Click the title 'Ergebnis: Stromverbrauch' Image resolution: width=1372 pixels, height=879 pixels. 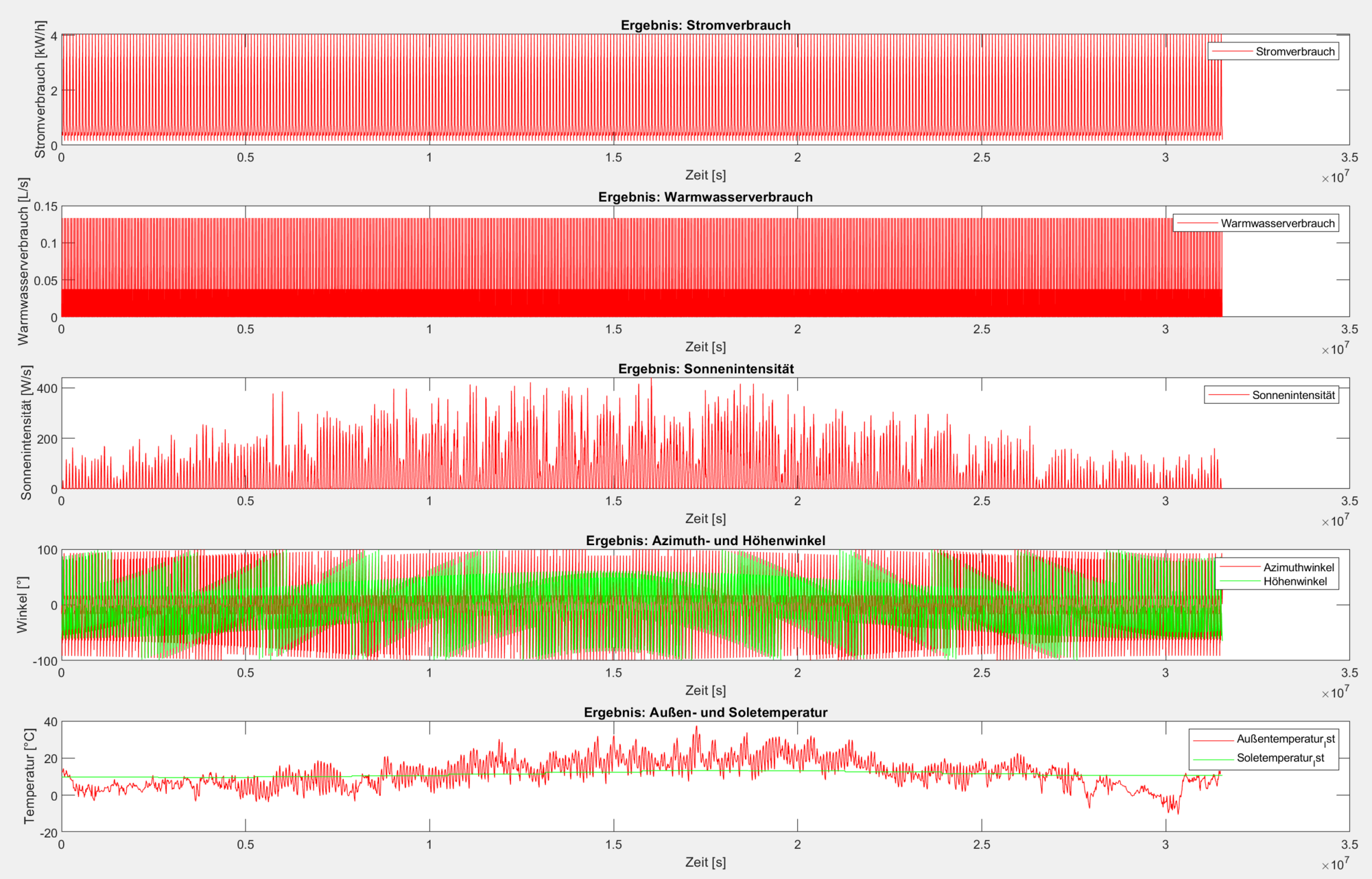point(705,25)
